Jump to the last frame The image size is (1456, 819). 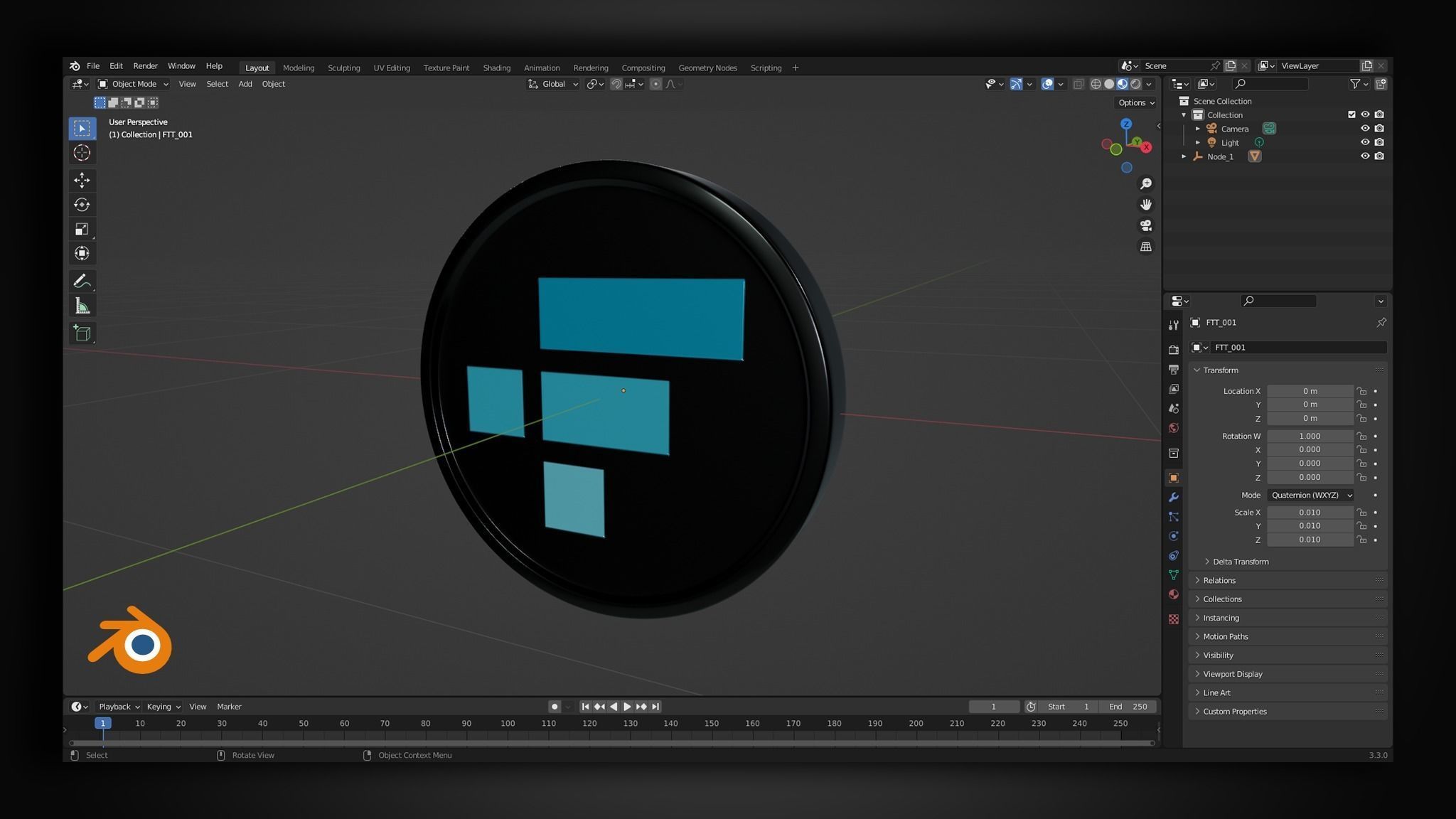(x=655, y=707)
